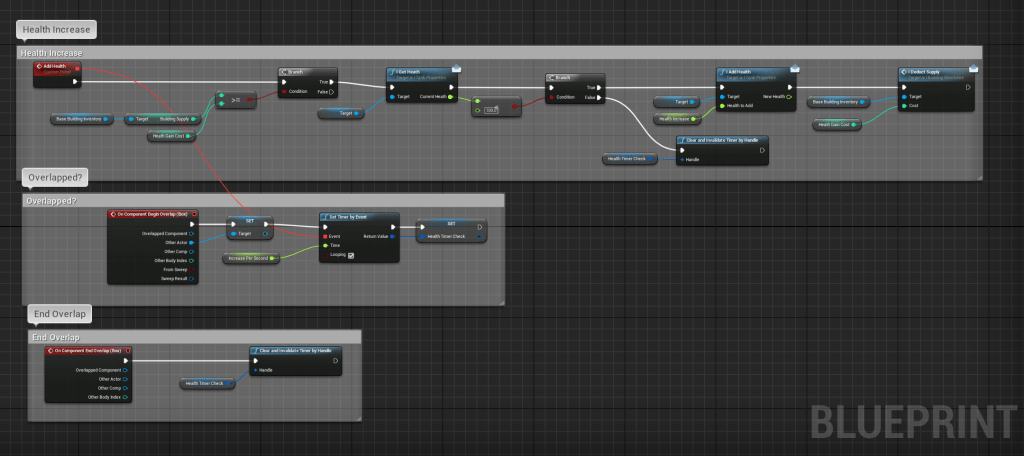The width and height of the screenshot is (1024, 456).
Task: Click the On Component End Overlap event icon
Action: point(50,349)
